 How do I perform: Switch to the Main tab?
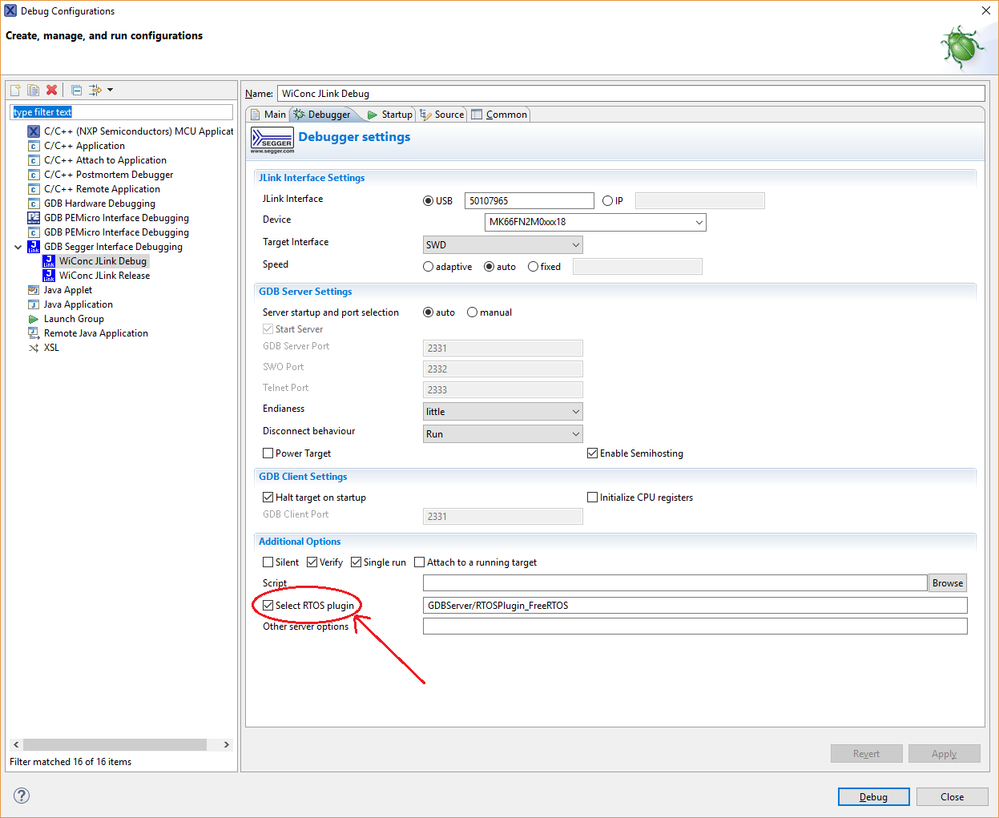pos(268,115)
